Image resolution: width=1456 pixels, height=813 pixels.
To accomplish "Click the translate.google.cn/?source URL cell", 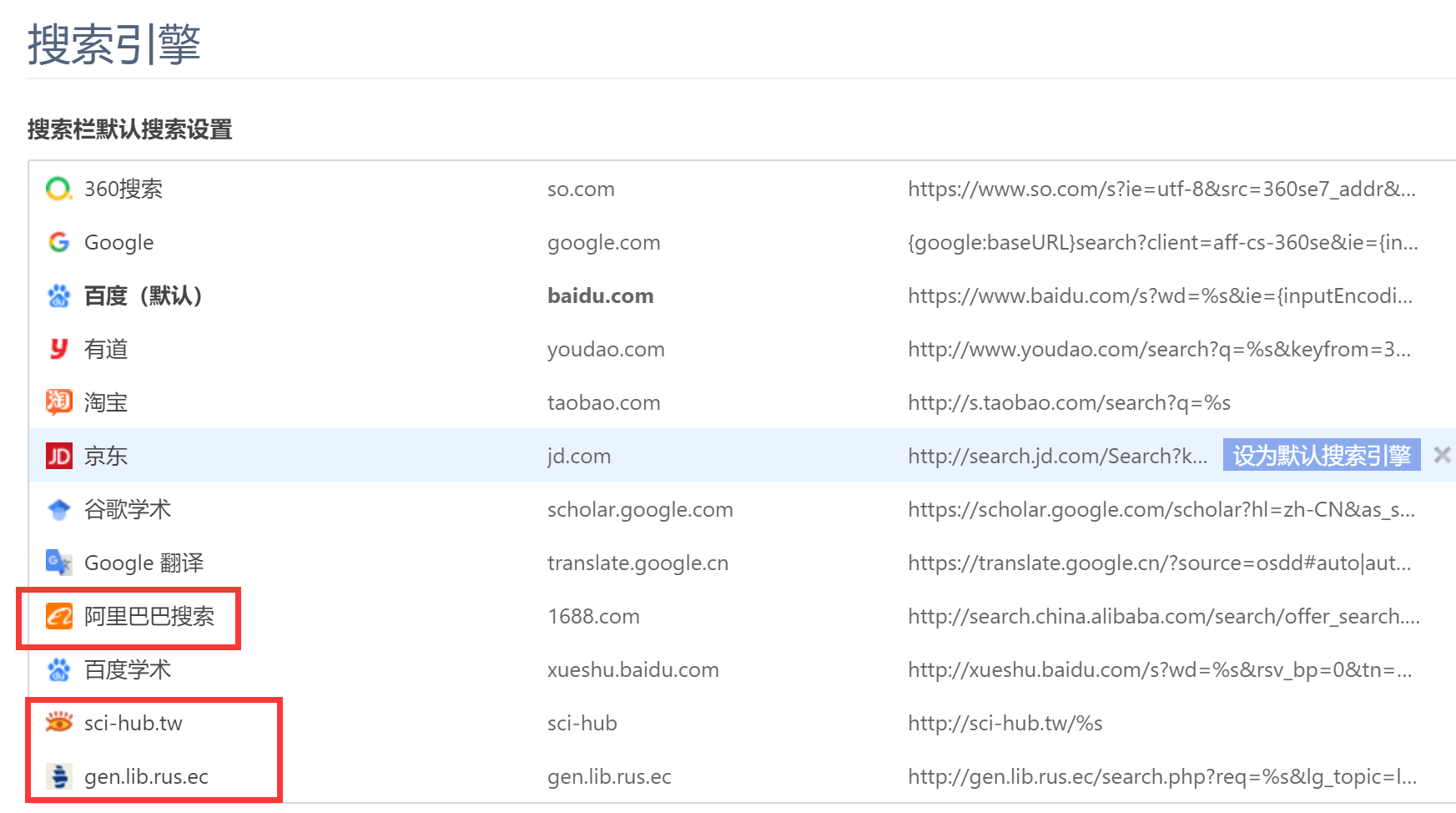I will coord(1160,563).
